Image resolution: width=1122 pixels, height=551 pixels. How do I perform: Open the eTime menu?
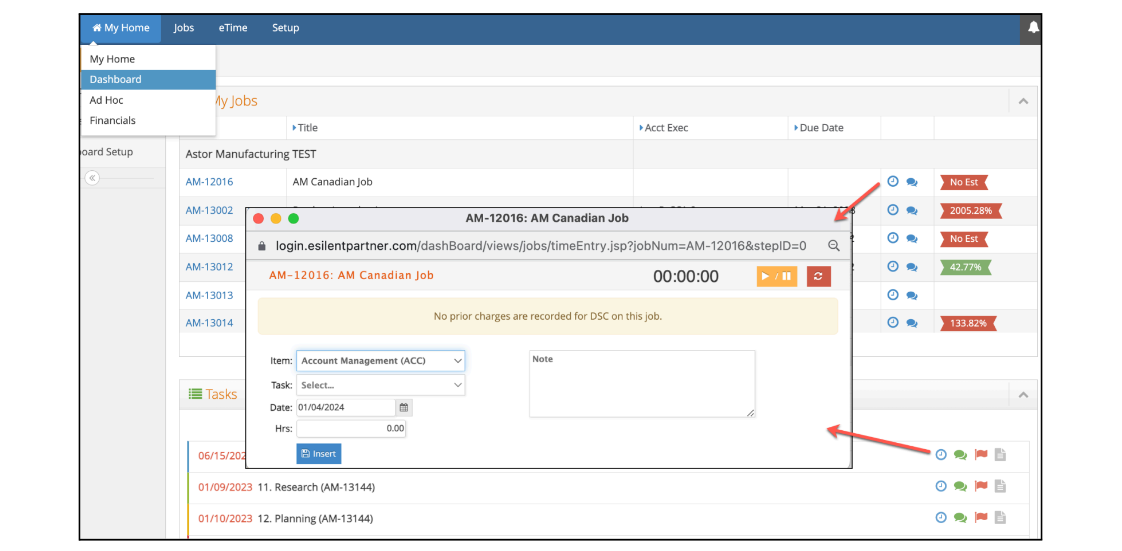pyautogui.click(x=233, y=28)
